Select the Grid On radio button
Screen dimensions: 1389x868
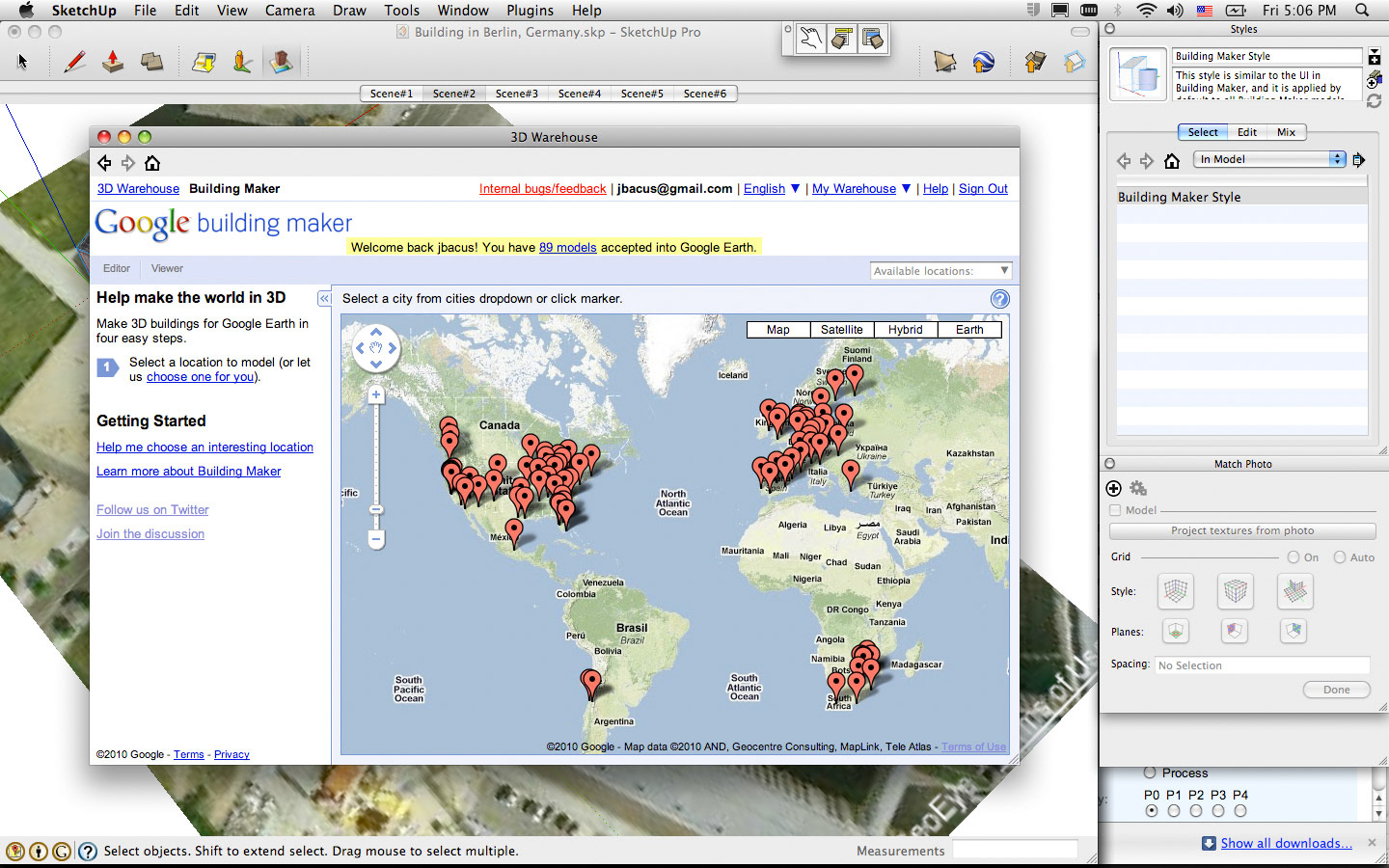1294,556
